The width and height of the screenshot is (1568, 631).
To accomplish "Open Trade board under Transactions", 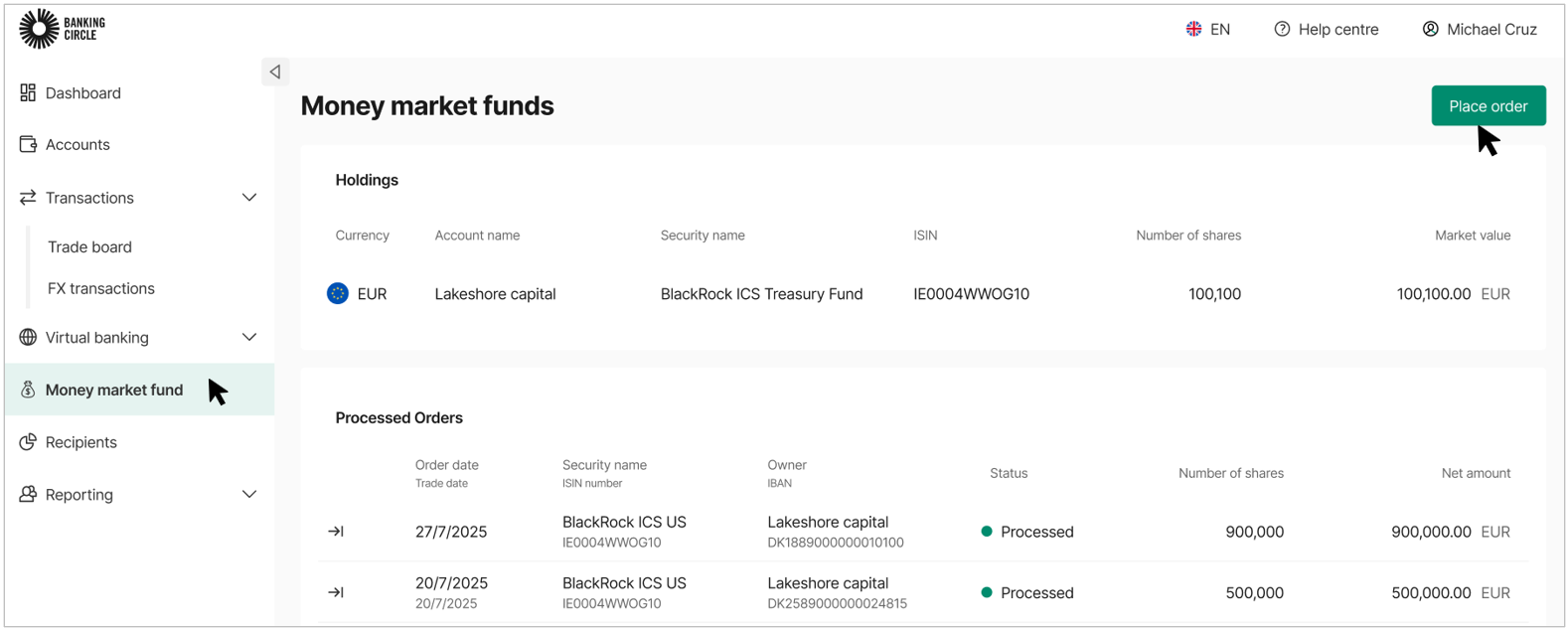I will pos(89,246).
